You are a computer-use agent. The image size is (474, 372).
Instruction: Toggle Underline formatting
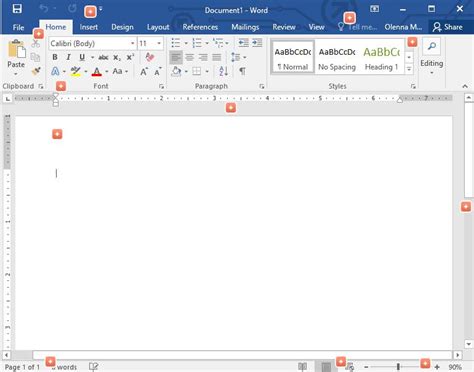click(82, 57)
